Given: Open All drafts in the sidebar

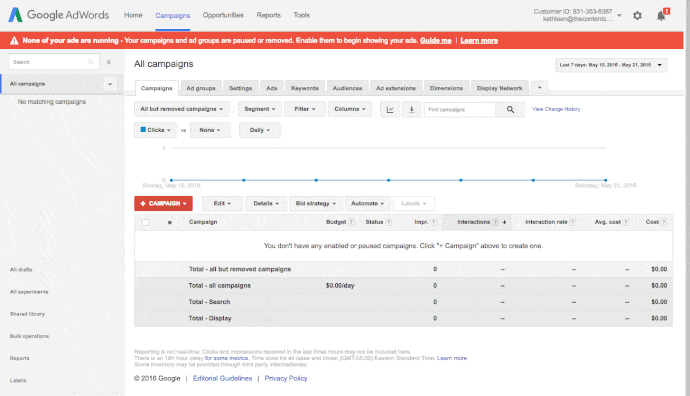Looking at the screenshot, I should [21, 270].
